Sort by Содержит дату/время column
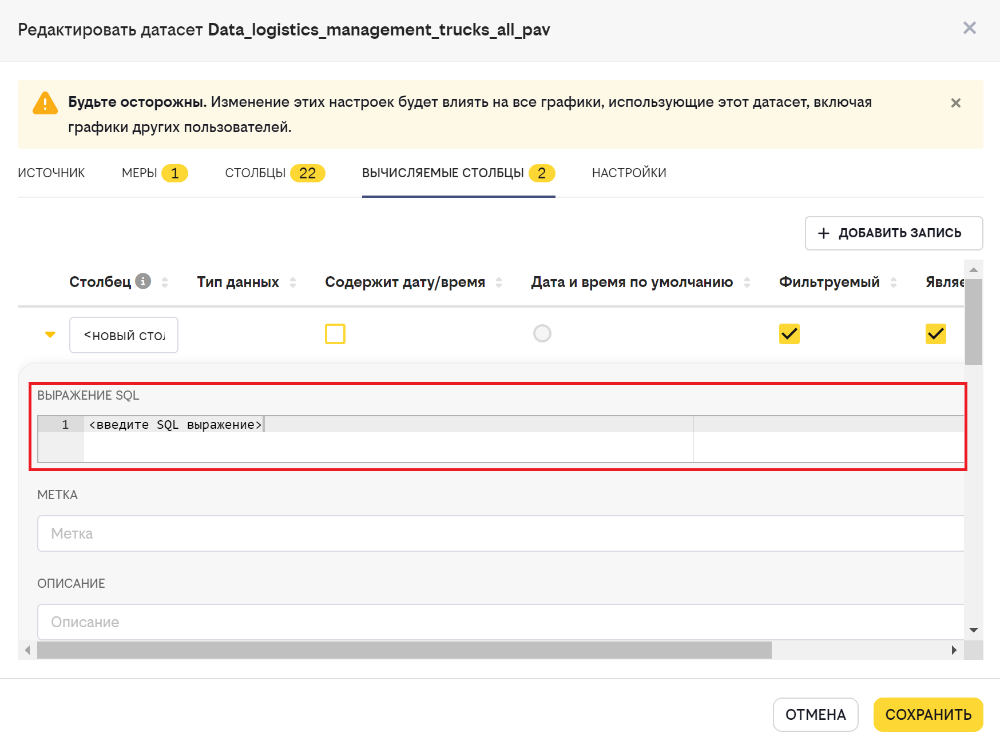The height and width of the screenshot is (749, 1000). (499, 282)
